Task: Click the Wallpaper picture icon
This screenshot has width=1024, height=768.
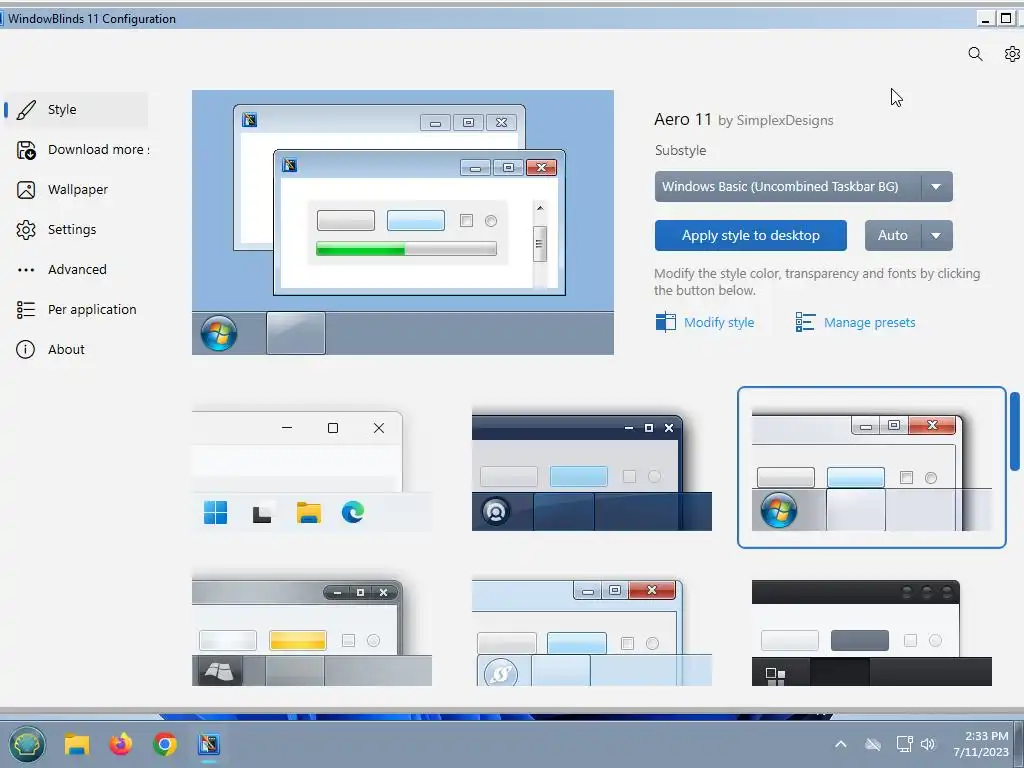Action: coord(26,190)
